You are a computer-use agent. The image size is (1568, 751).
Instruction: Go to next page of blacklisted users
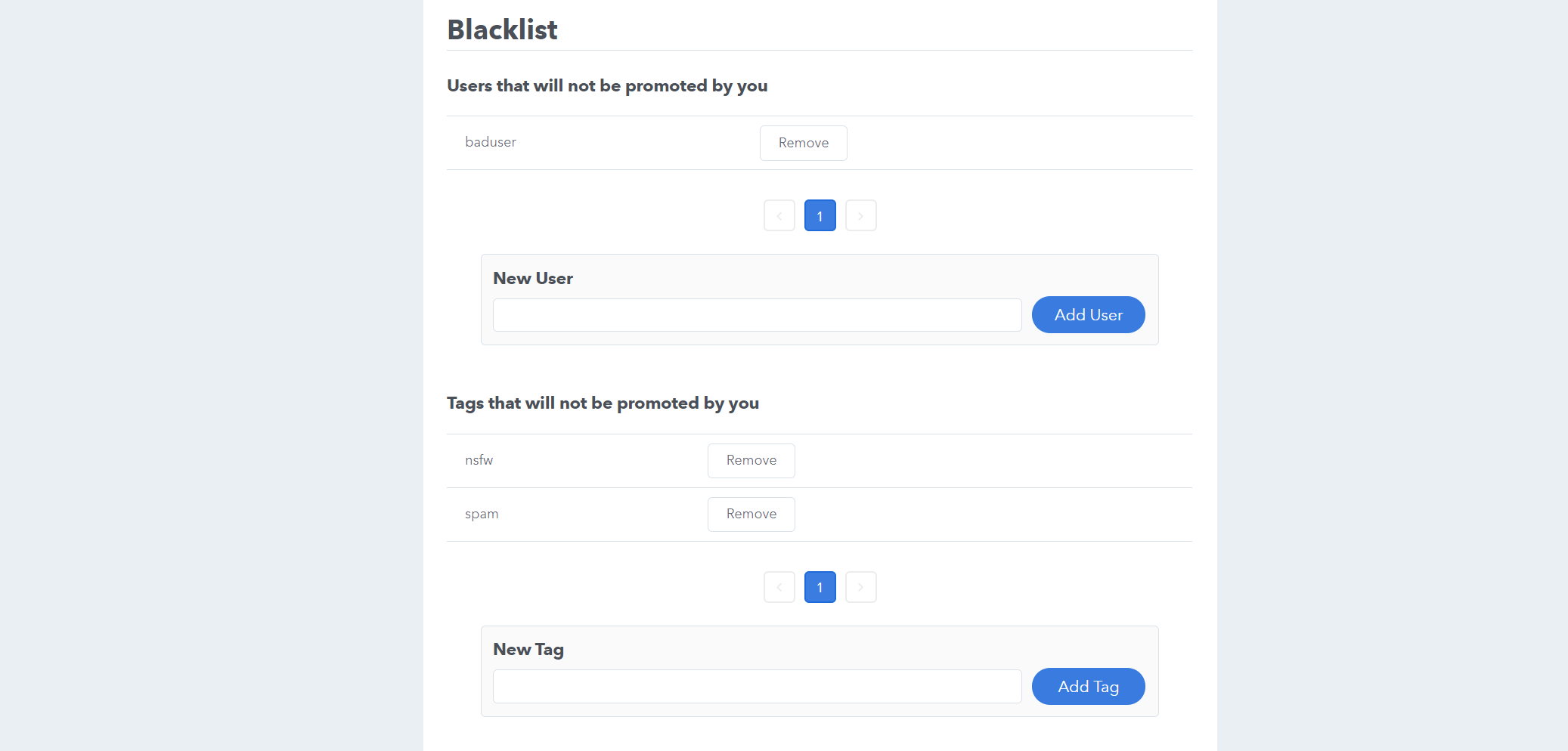click(860, 215)
